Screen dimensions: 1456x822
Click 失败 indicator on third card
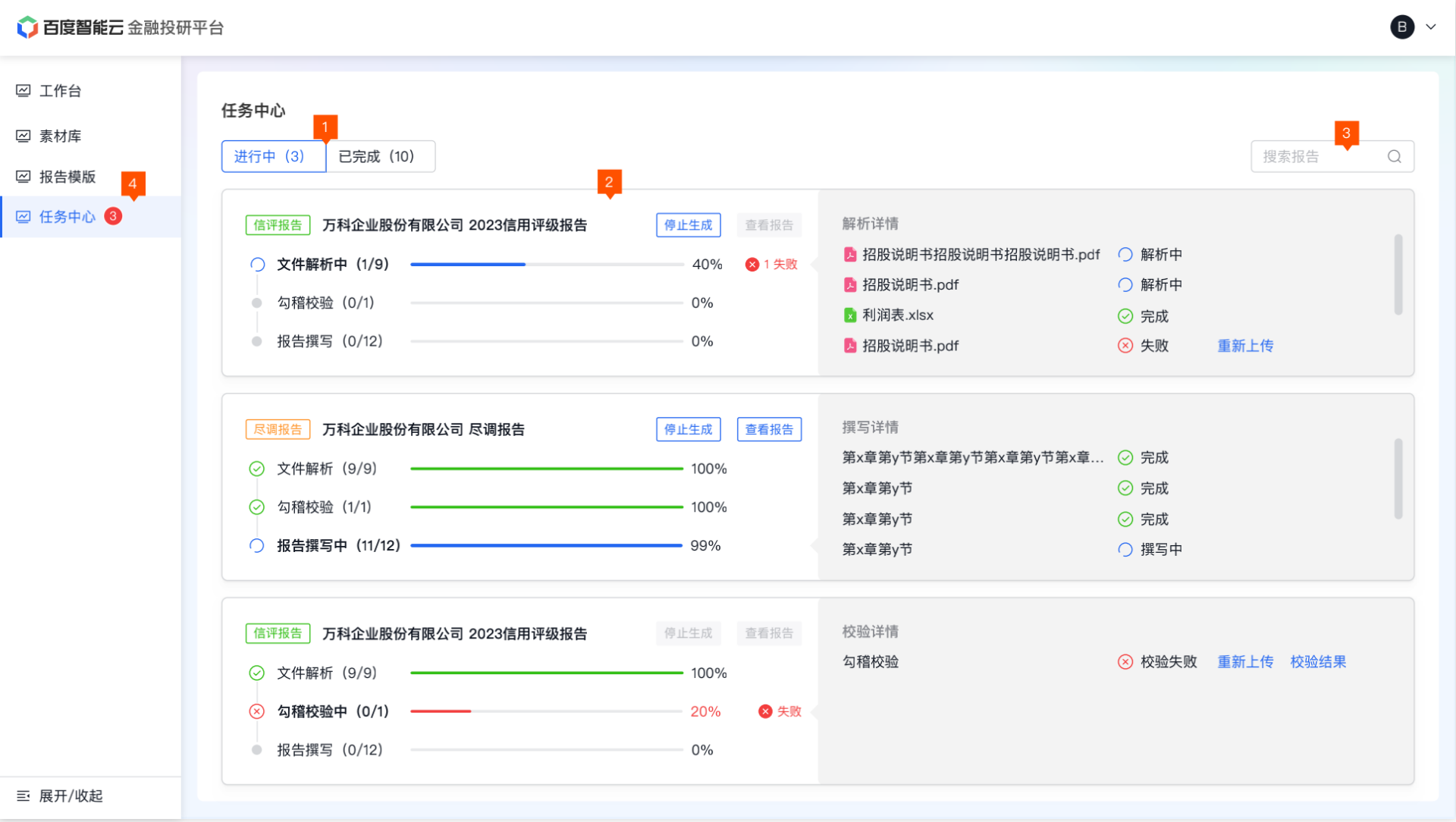click(x=780, y=711)
